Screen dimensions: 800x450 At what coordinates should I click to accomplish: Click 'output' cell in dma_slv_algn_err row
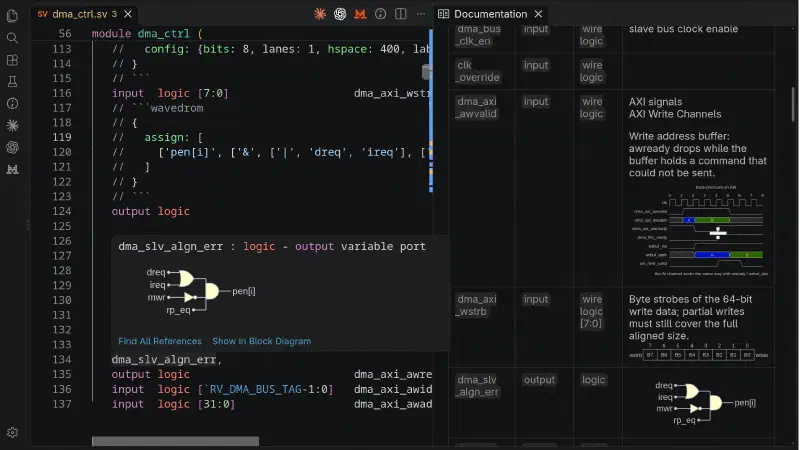click(539, 380)
